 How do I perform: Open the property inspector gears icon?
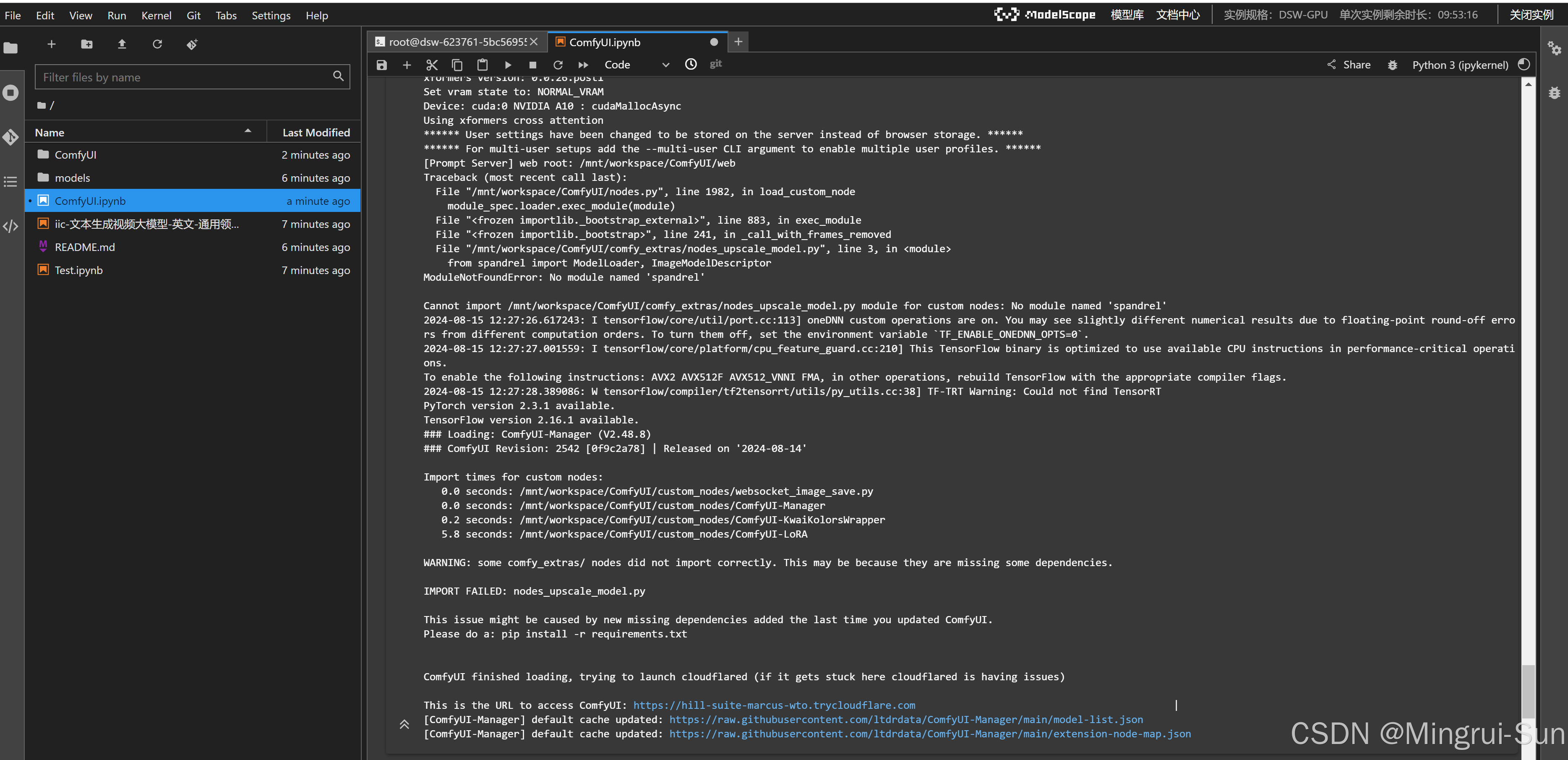coord(1554,47)
